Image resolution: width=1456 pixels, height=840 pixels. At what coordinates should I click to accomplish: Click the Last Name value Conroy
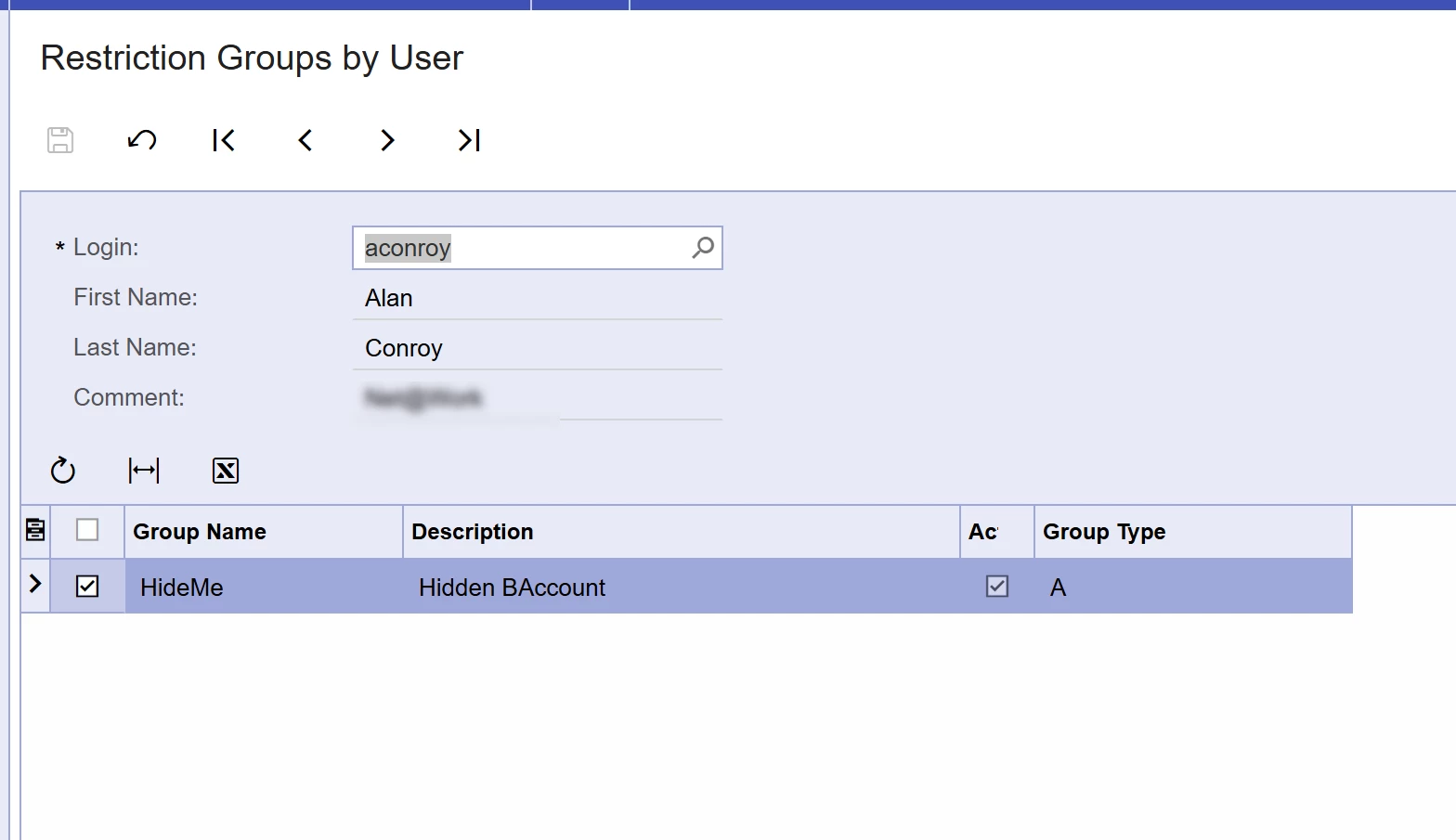click(404, 348)
